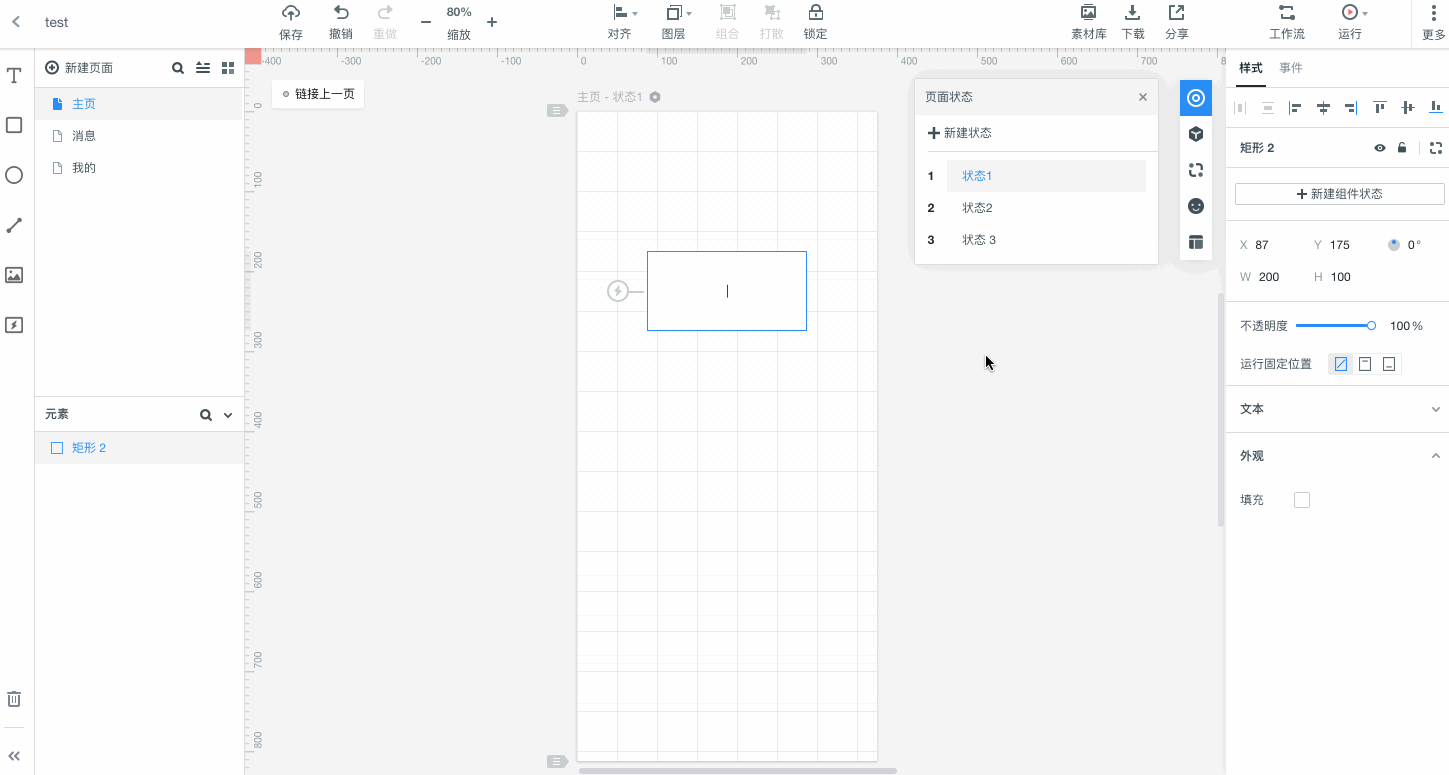This screenshot has width=1449, height=775.
Task: Select the Line tool in left sidebar
Action: (x=14, y=225)
